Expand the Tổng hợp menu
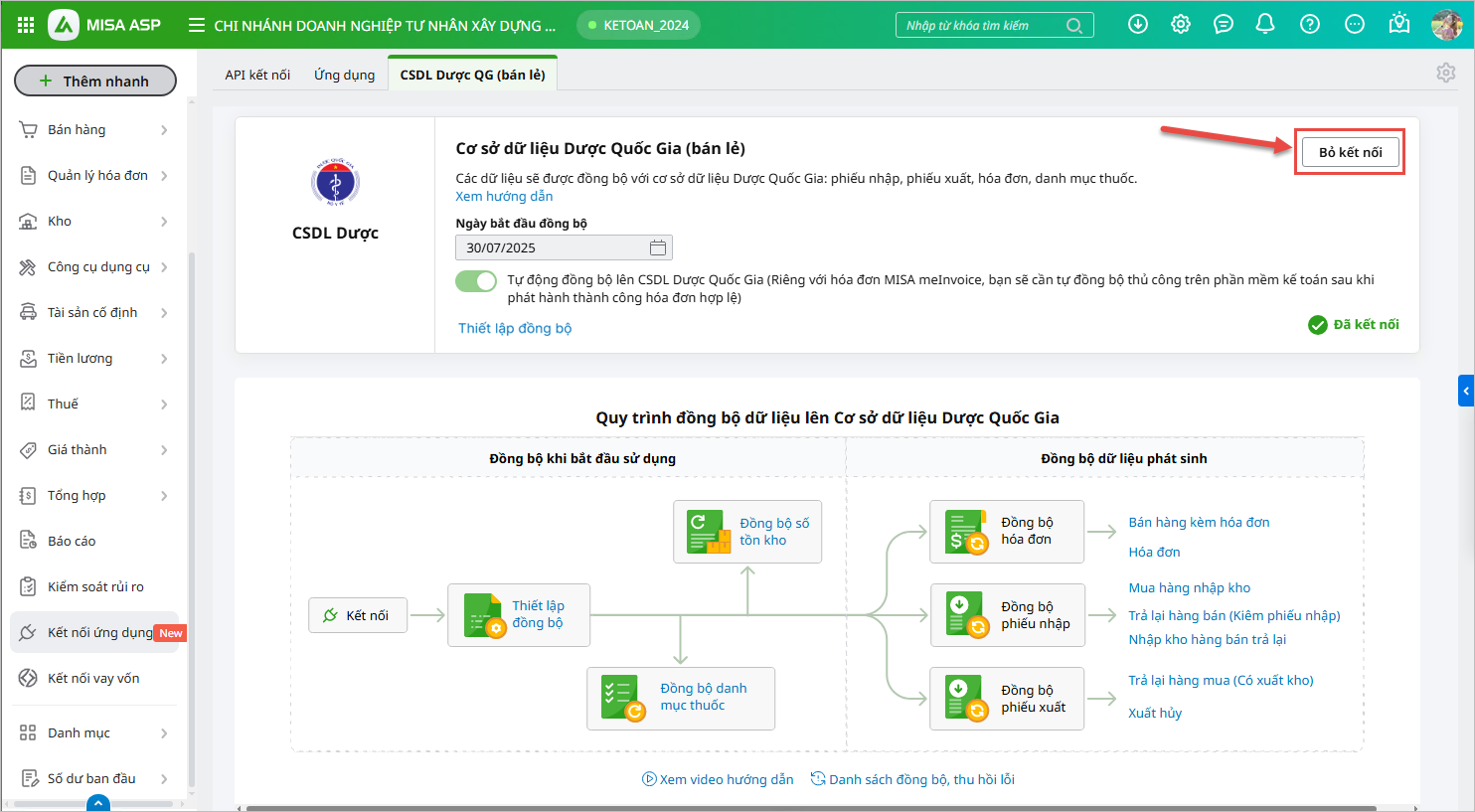 [x=94, y=496]
